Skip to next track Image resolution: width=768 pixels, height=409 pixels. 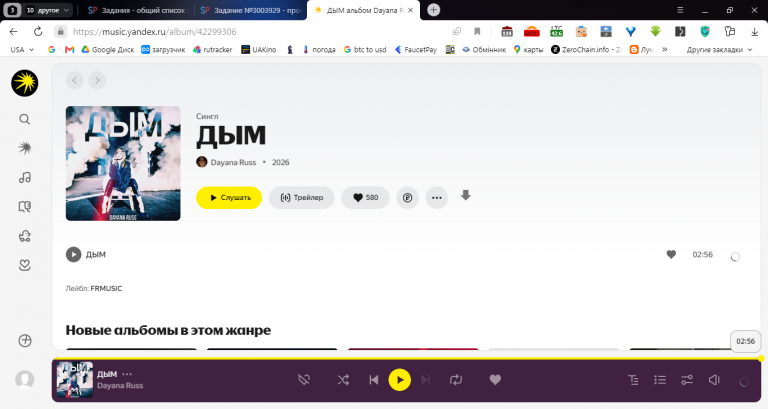(426, 380)
